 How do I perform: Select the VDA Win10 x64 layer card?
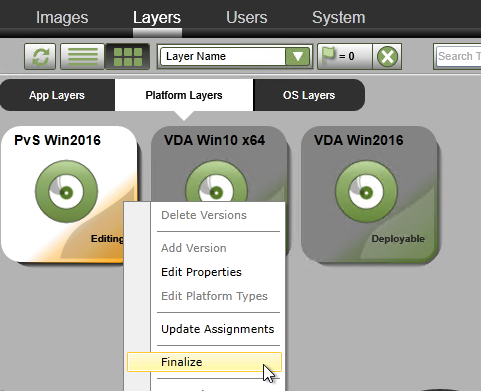pos(219,163)
